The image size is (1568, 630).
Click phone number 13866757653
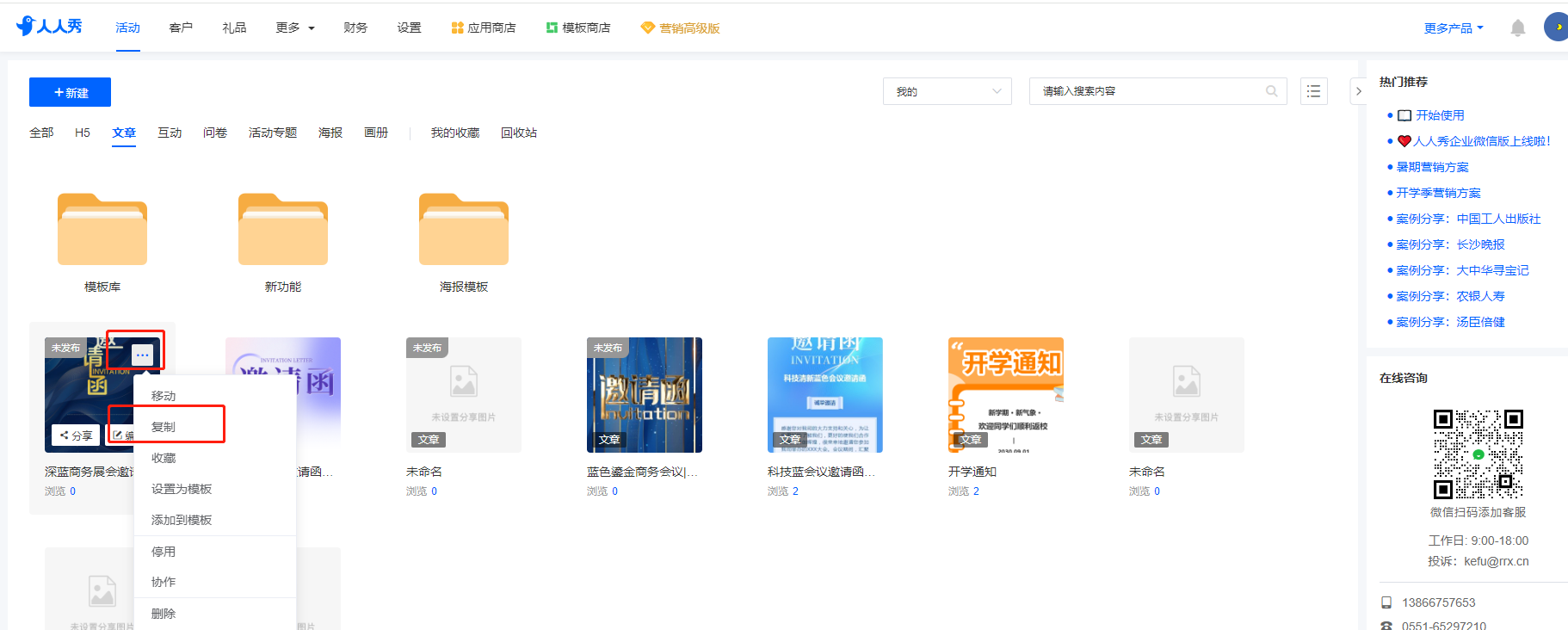[1438, 602]
